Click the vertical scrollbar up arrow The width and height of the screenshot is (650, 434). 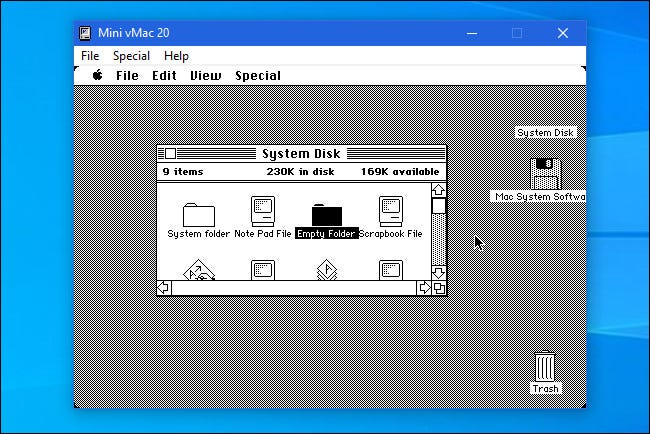[x=438, y=188]
